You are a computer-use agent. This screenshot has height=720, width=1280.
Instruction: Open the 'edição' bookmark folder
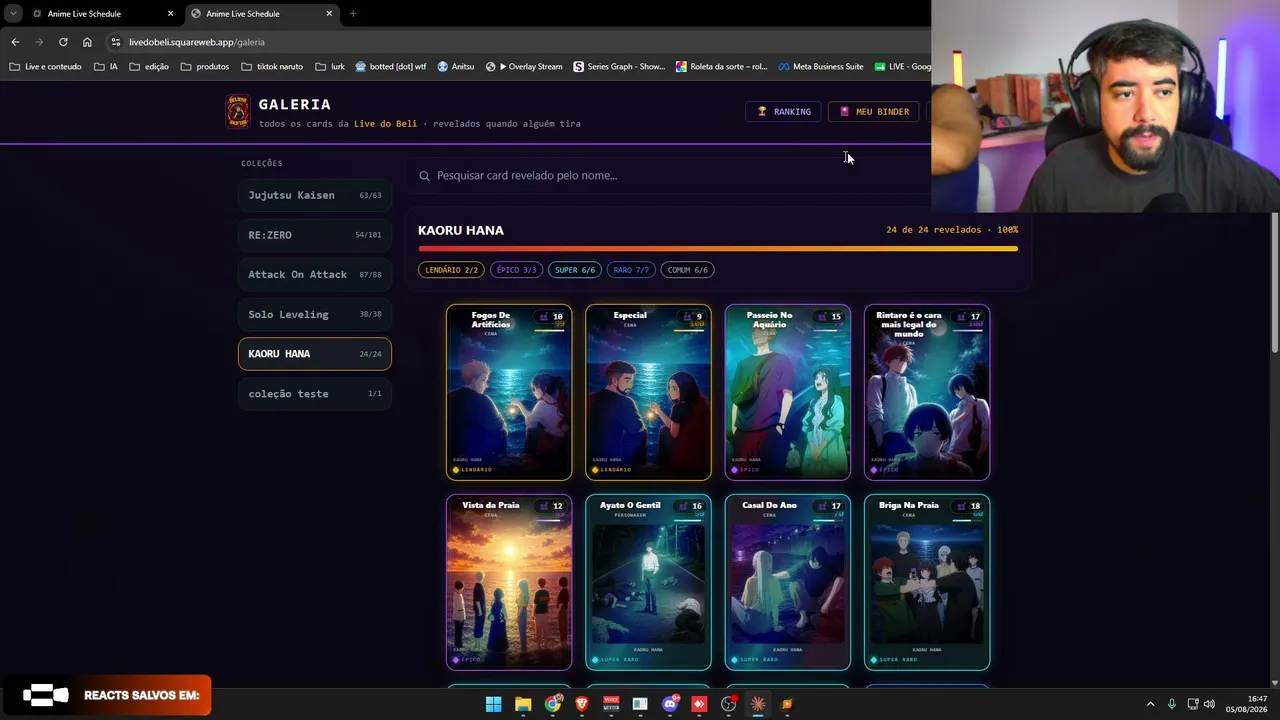coord(148,67)
